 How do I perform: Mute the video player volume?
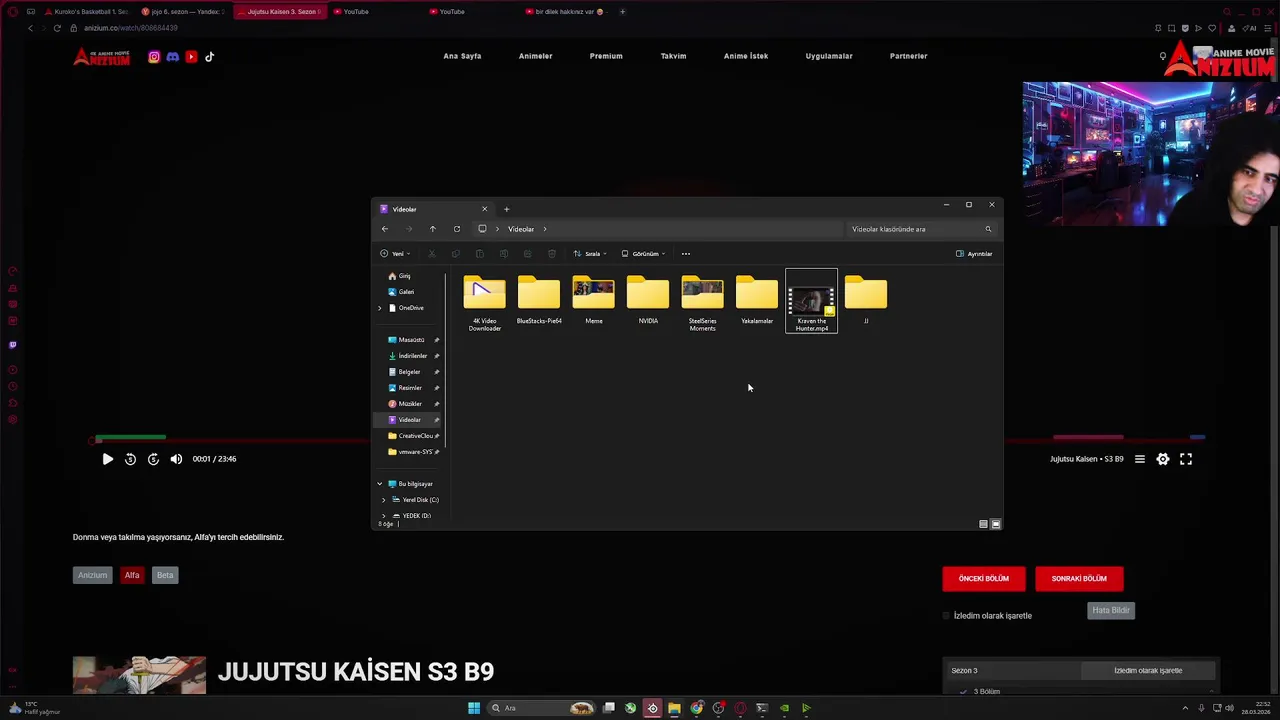click(x=176, y=459)
